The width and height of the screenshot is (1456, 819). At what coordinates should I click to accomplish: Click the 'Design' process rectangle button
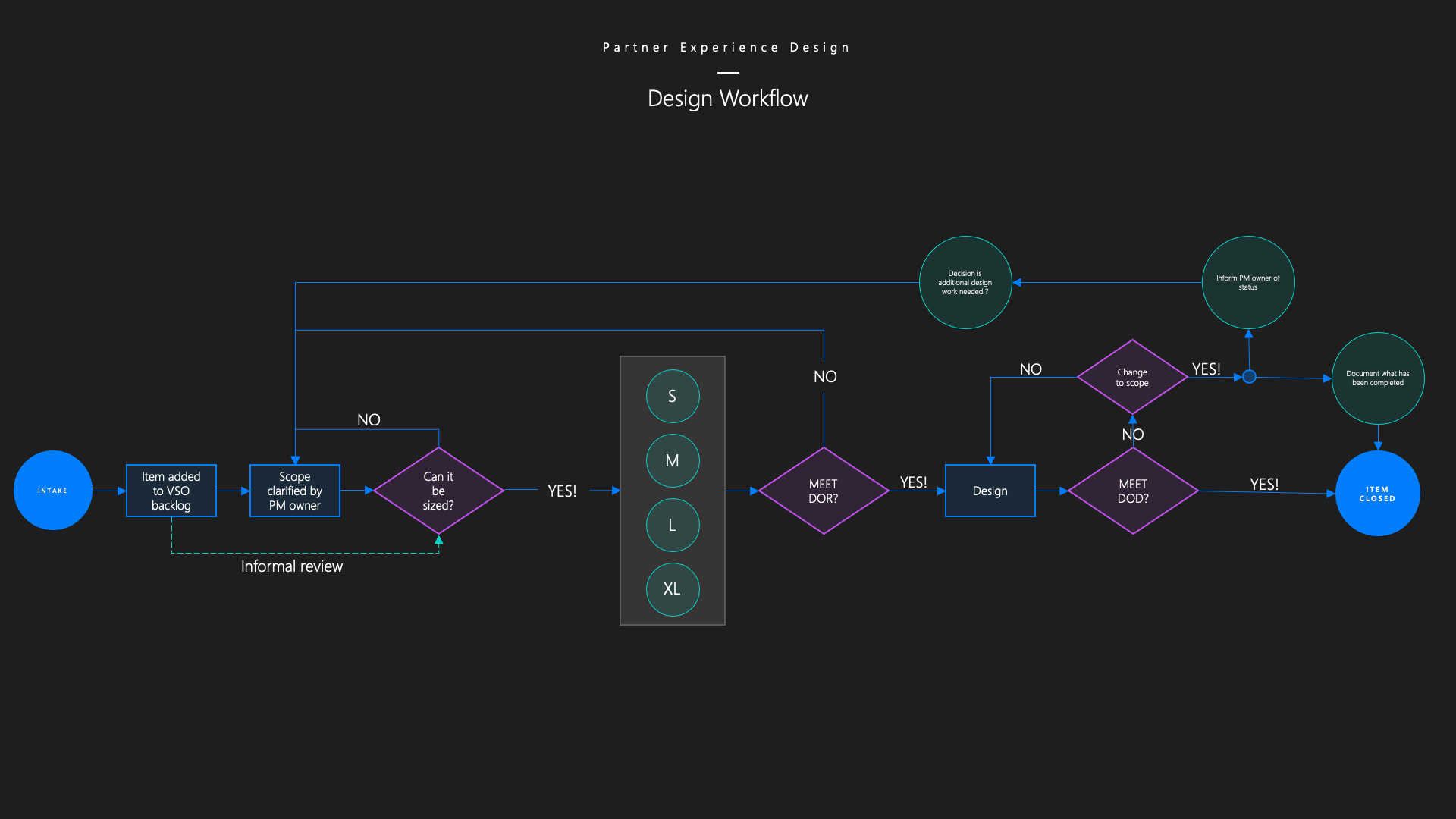(988, 489)
